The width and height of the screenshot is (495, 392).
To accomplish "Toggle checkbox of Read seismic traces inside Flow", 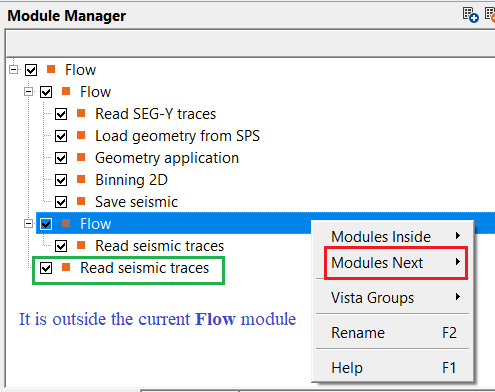I will pos(61,246).
